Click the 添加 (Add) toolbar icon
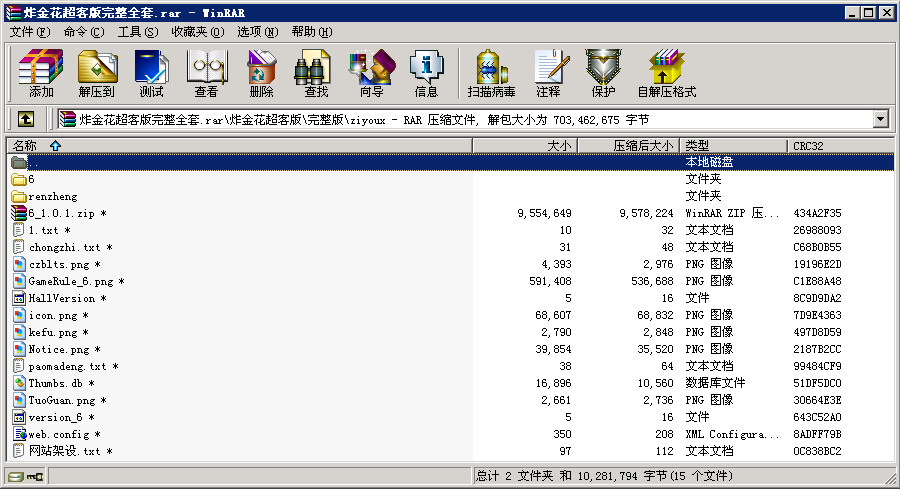Screen dimensions: 900x489 click(41, 73)
